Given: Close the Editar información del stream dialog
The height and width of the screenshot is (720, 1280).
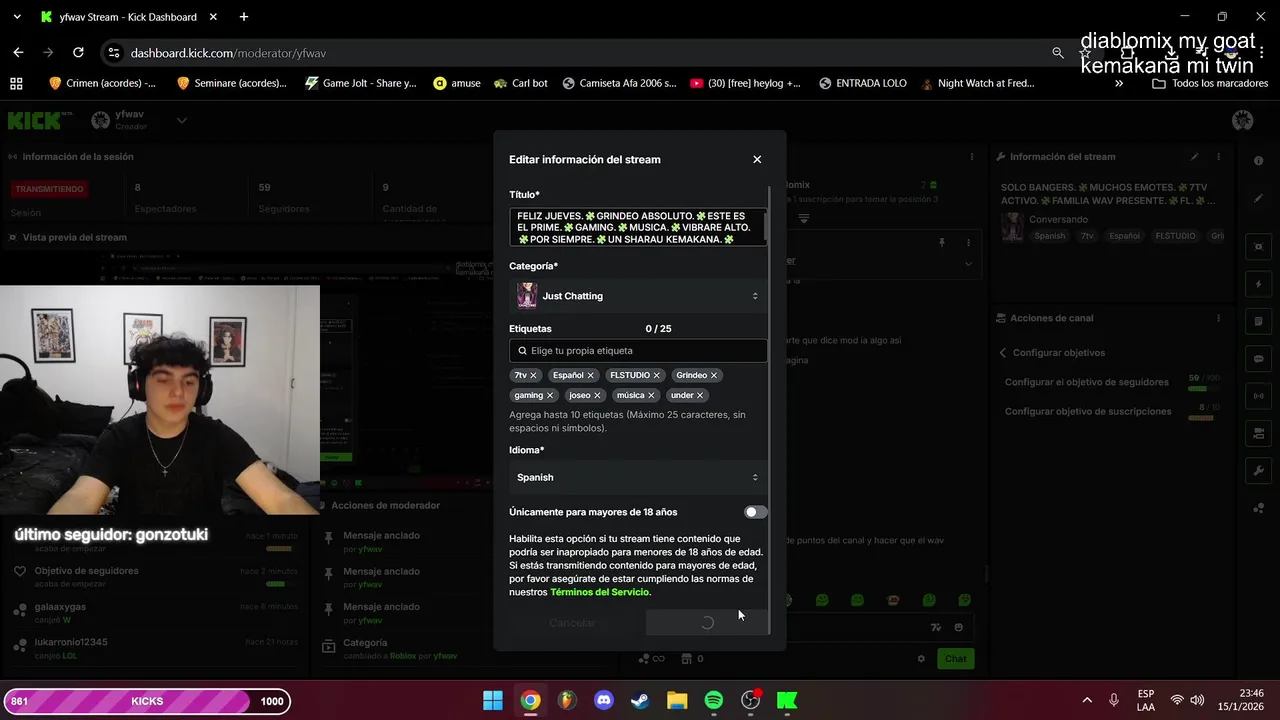Looking at the screenshot, I should 757,159.
